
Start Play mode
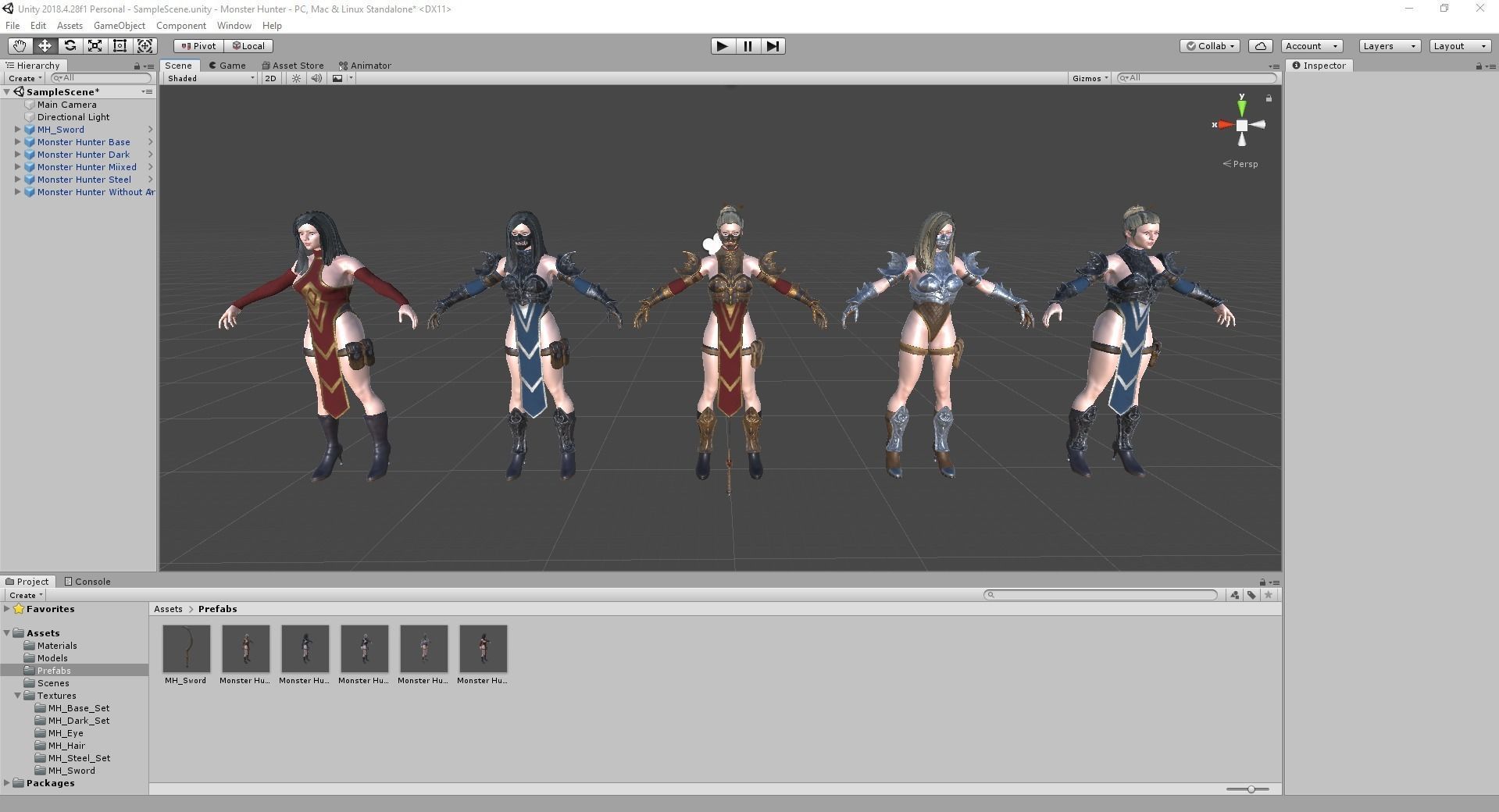pyautogui.click(x=723, y=46)
